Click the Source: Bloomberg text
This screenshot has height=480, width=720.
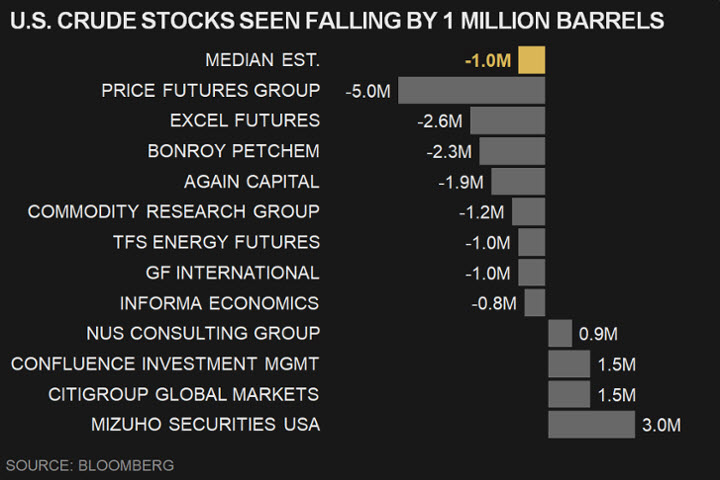click(90, 465)
